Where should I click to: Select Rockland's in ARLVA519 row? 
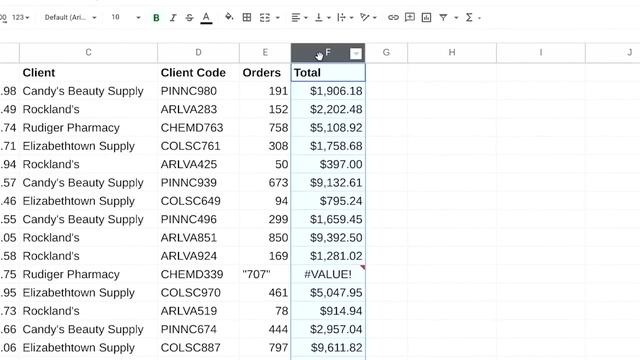coord(88,311)
